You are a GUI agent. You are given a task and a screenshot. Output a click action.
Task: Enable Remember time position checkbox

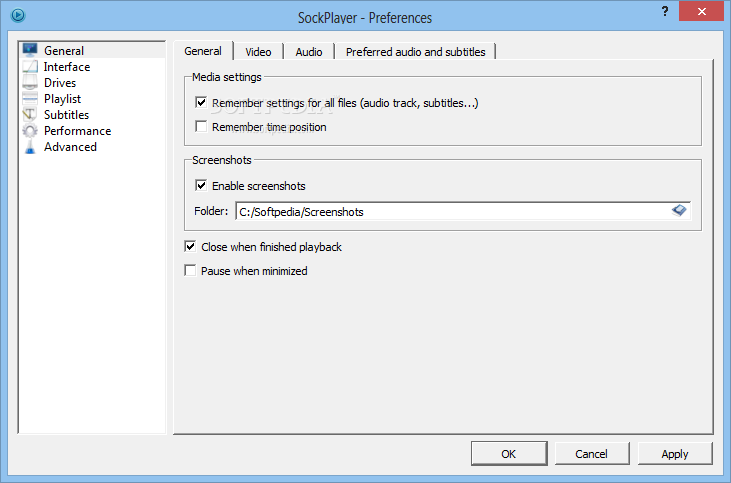tap(201, 126)
